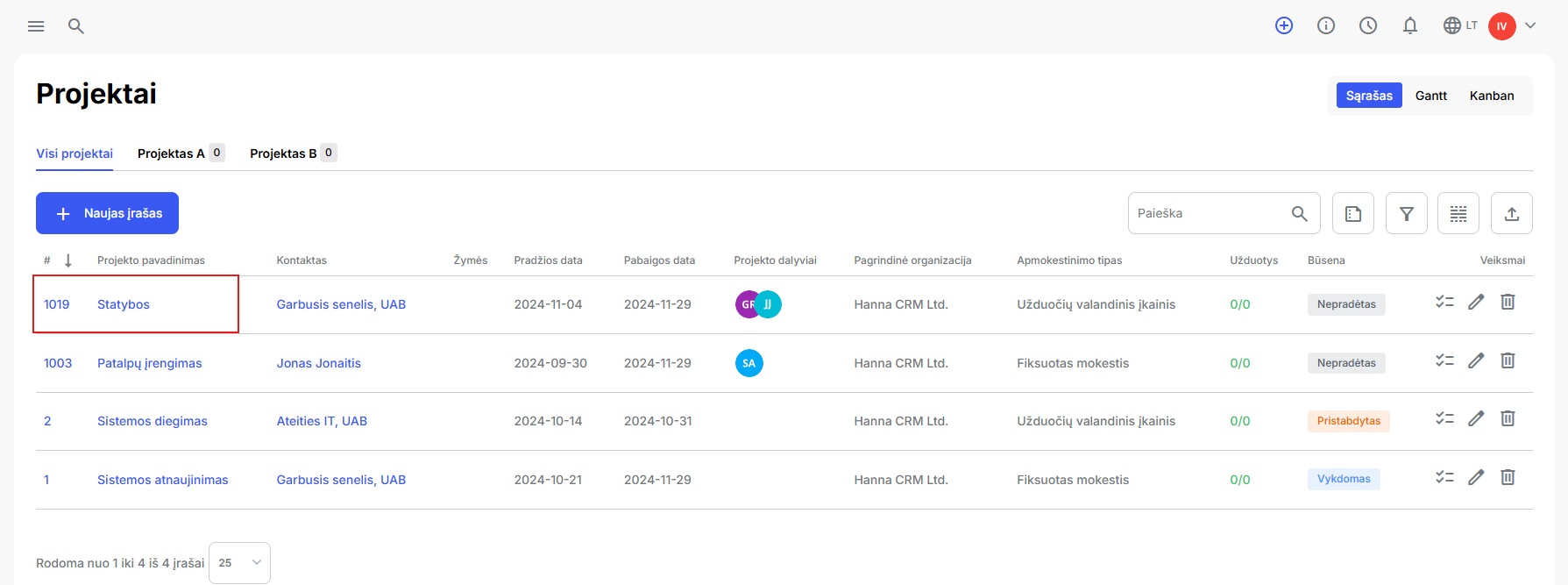Click the blue plus quick-add icon
Viewport: 1568px width, 585px height.
click(x=1284, y=25)
